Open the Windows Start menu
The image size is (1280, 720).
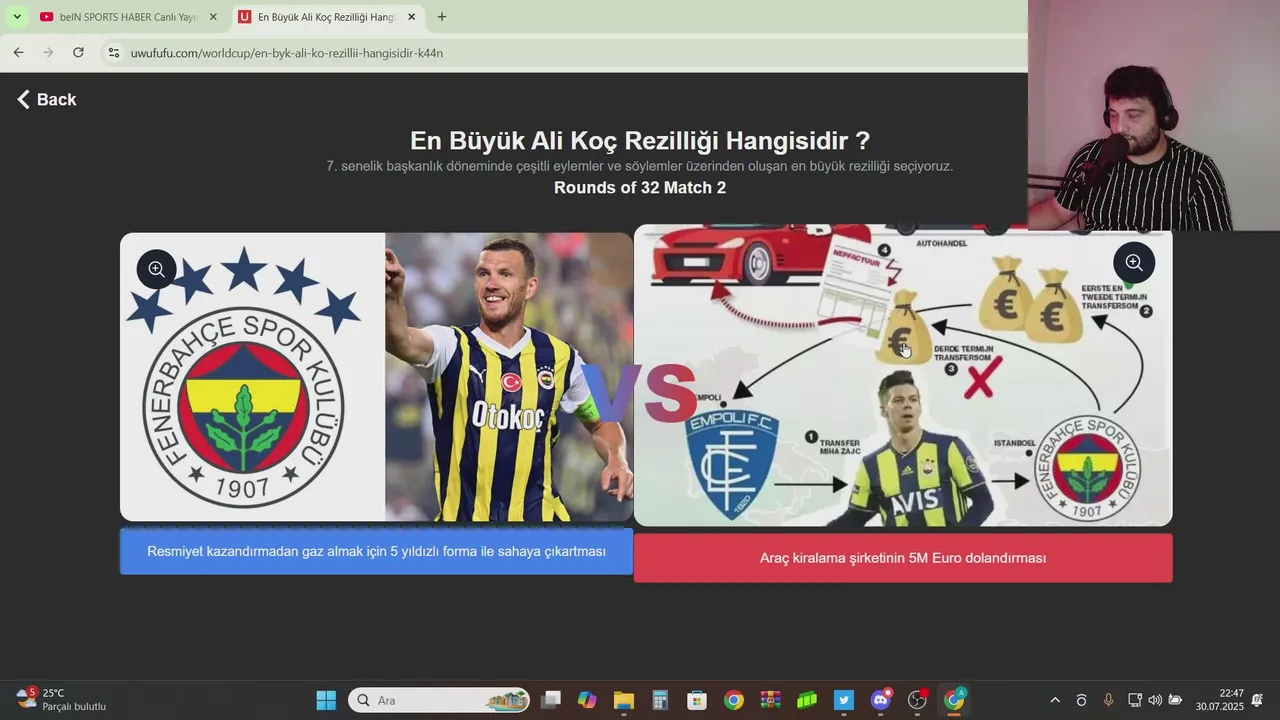326,700
